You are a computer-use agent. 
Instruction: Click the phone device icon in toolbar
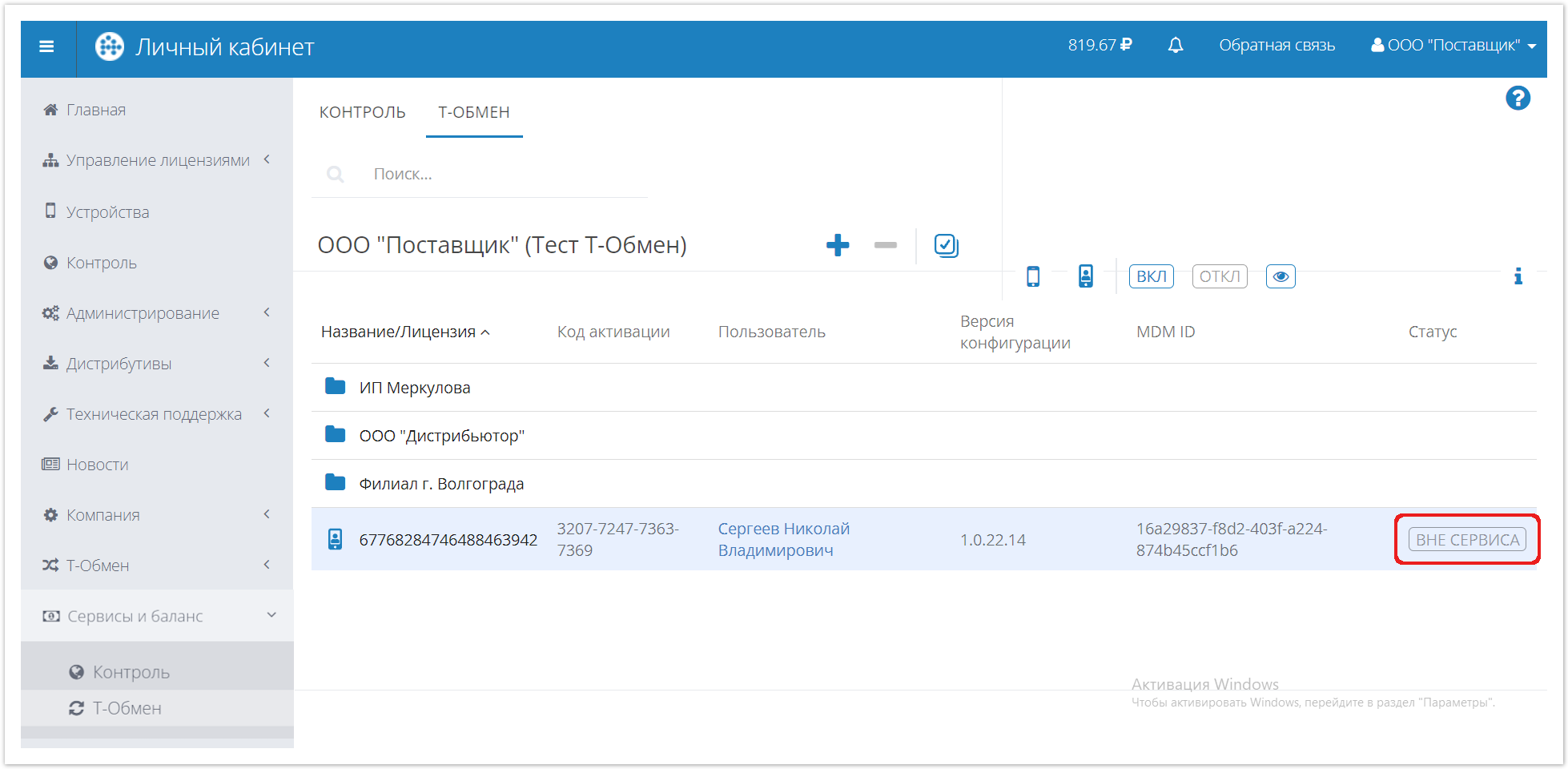(x=1033, y=276)
